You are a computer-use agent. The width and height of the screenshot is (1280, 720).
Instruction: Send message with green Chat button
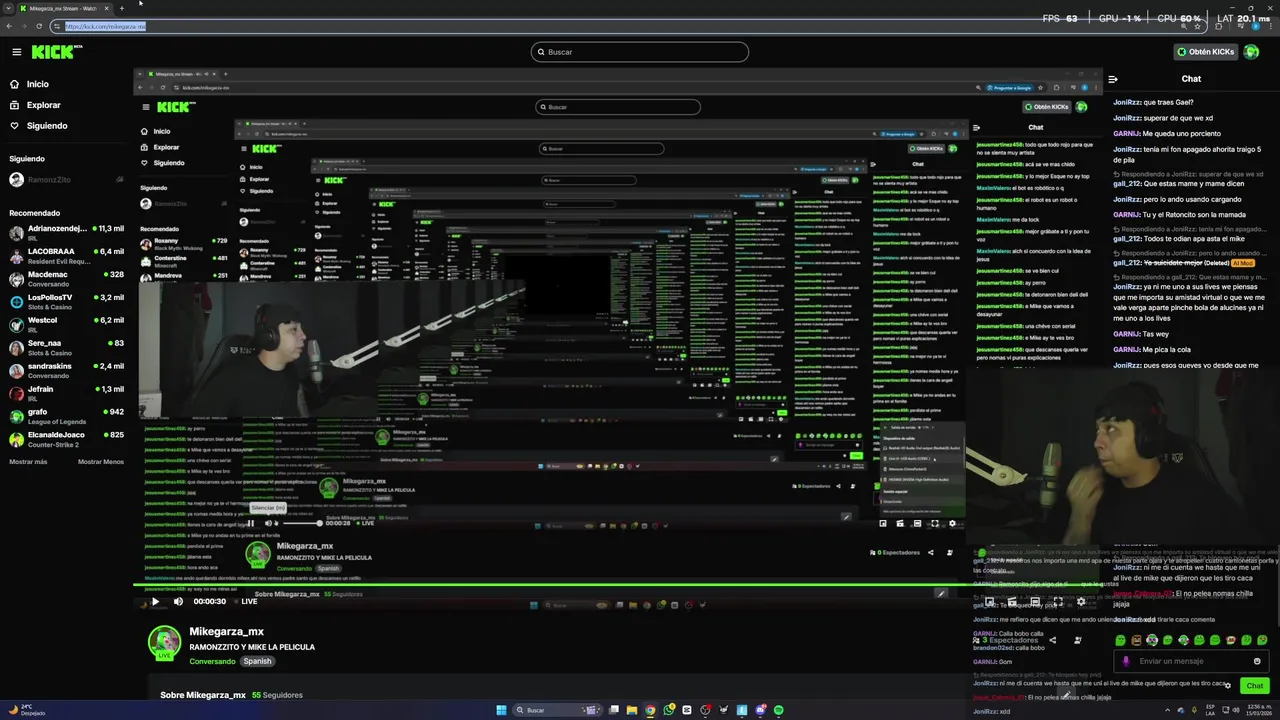tap(1255, 686)
